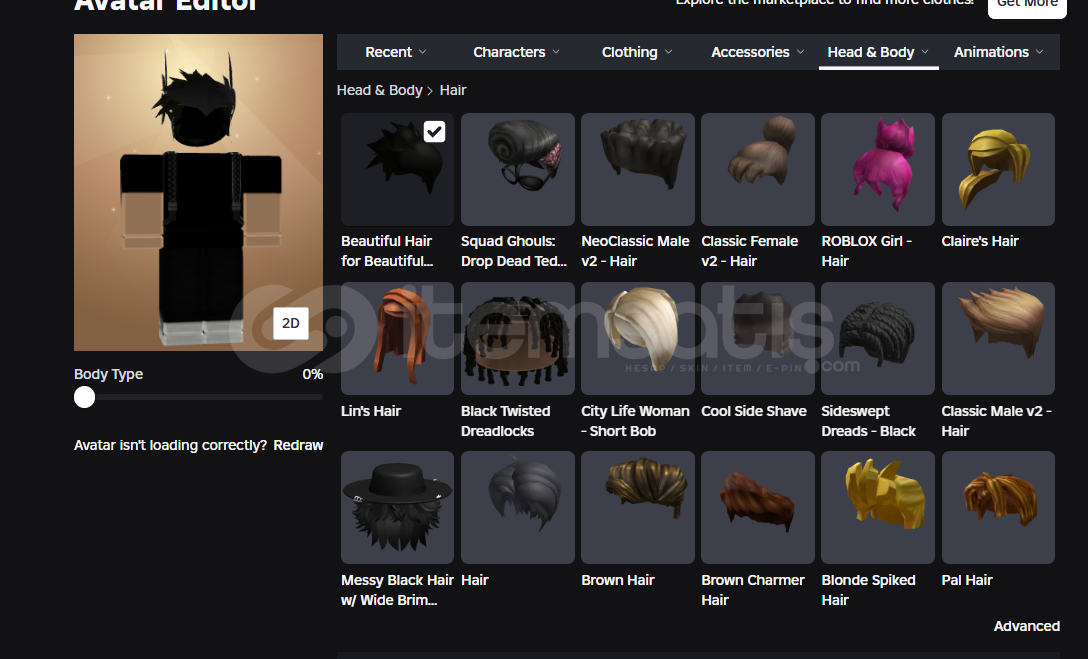Click the Classic Male v2 - Hair label
1088x659 pixels.
[x=996, y=421]
